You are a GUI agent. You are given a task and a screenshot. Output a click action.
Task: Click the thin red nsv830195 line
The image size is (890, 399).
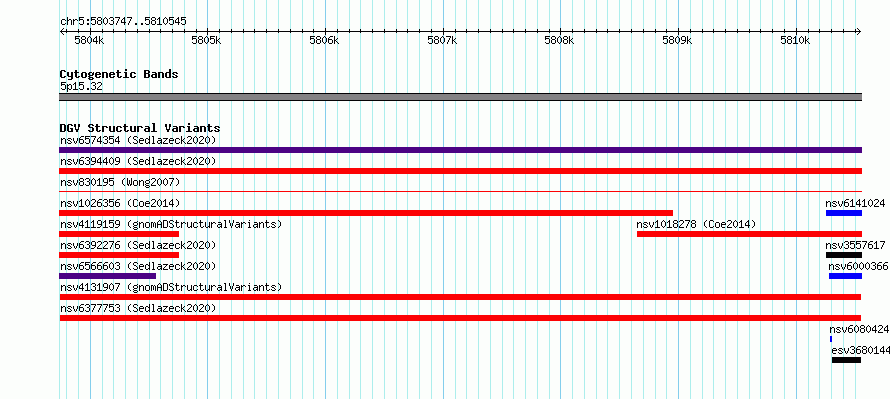(x=460, y=192)
